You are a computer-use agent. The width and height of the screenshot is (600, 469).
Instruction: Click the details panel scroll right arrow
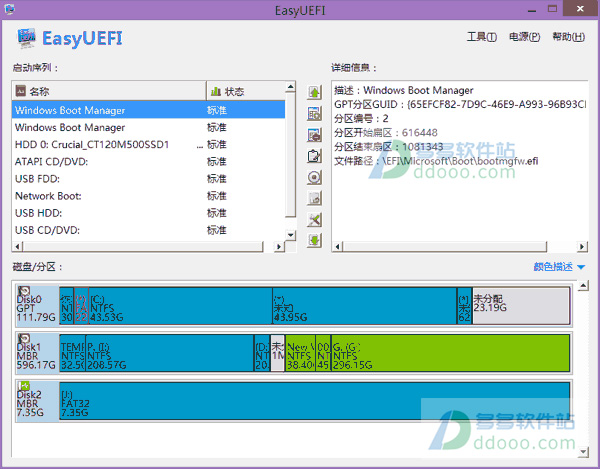pyautogui.click(x=582, y=247)
